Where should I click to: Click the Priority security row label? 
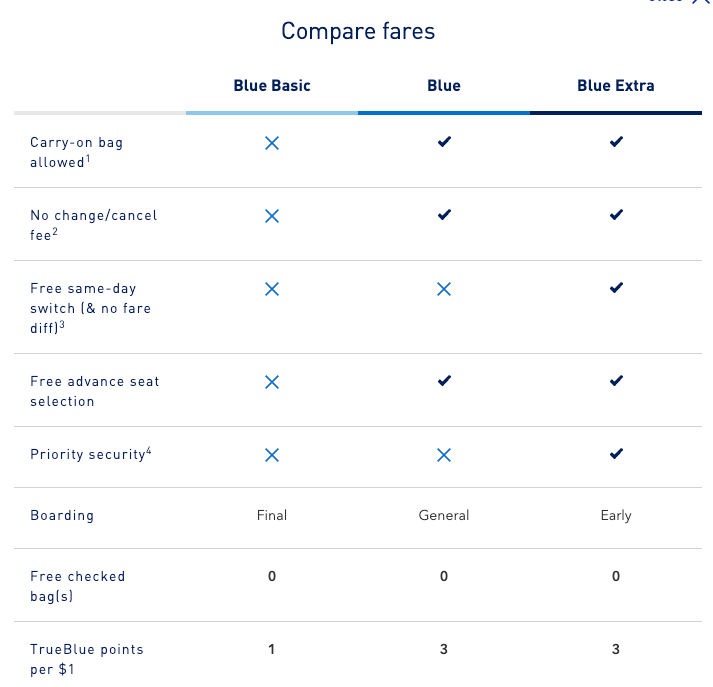90,454
